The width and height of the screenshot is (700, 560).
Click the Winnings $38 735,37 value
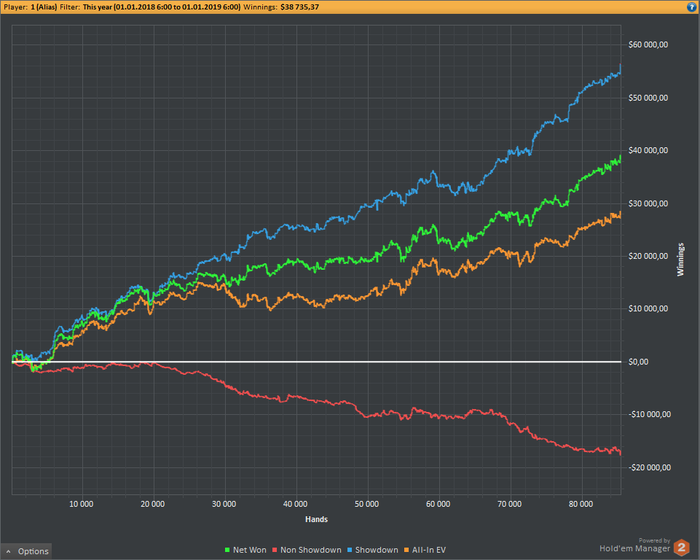pyautogui.click(x=300, y=7)
